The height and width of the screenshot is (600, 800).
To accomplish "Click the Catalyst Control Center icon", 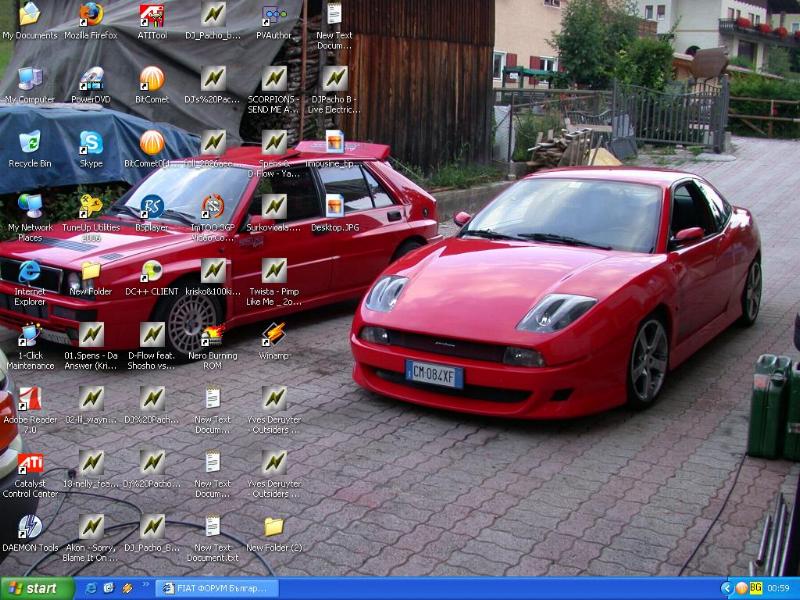I will point(30,463).
